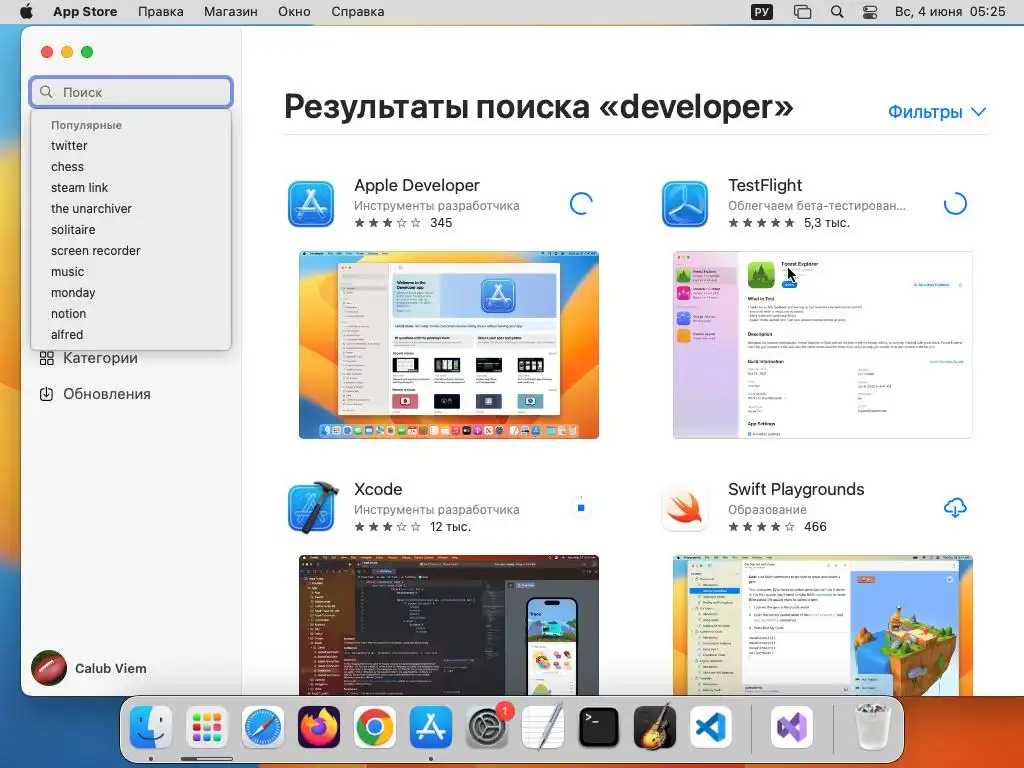Expand the Фильтры dropdown
Image resolution: width=1024 pixels, height=768 pixels.
(937, 112)
